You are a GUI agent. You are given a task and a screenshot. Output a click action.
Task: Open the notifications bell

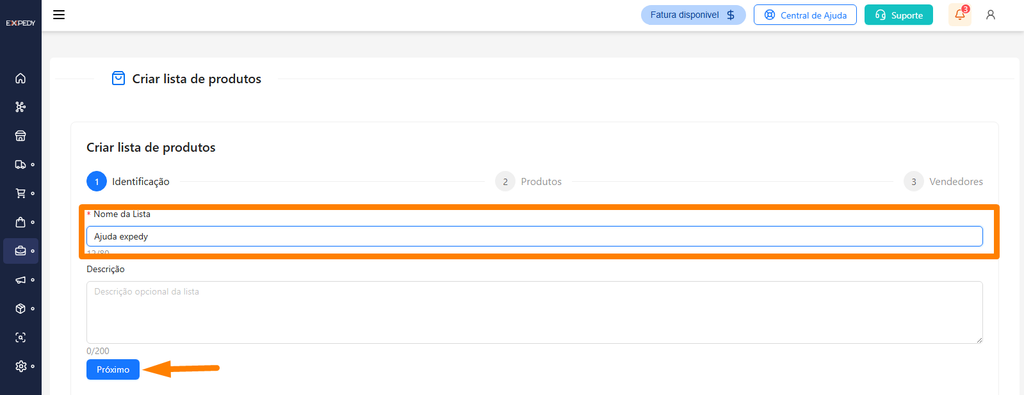coord(960,14)
